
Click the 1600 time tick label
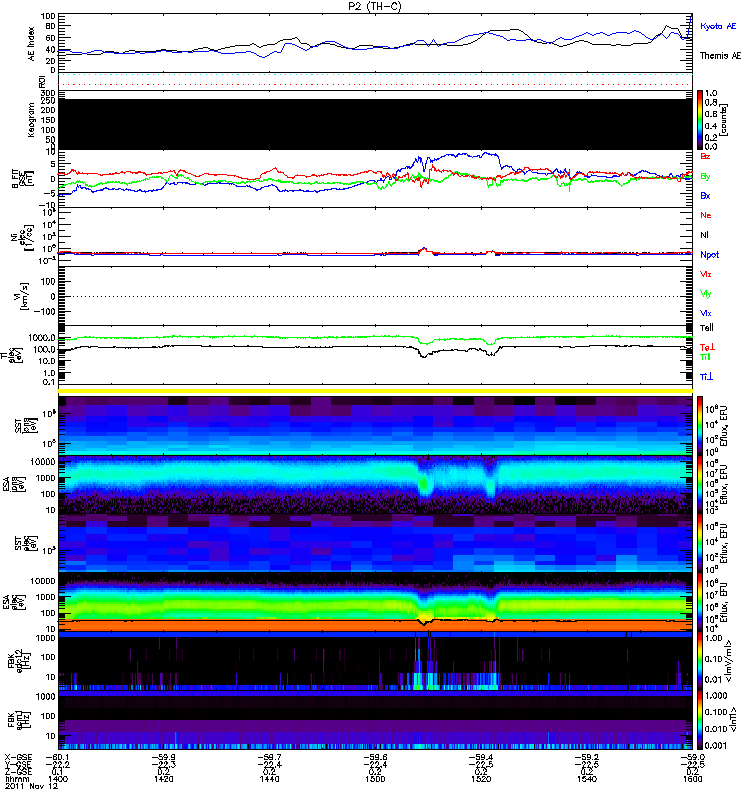(692, 779)
